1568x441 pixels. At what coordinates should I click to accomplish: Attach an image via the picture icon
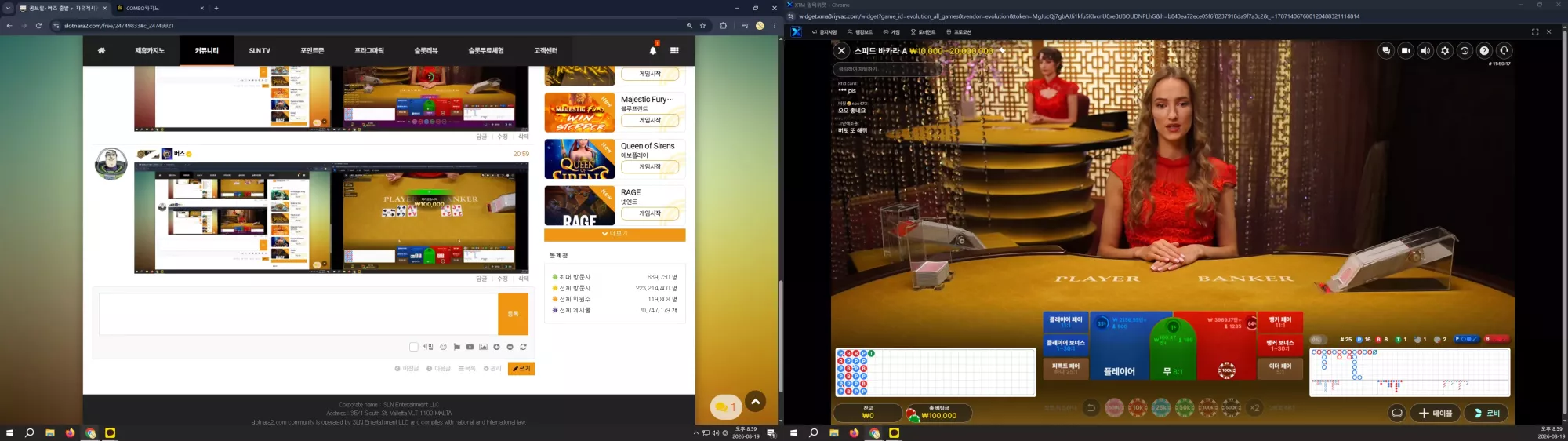pos(483,347)
